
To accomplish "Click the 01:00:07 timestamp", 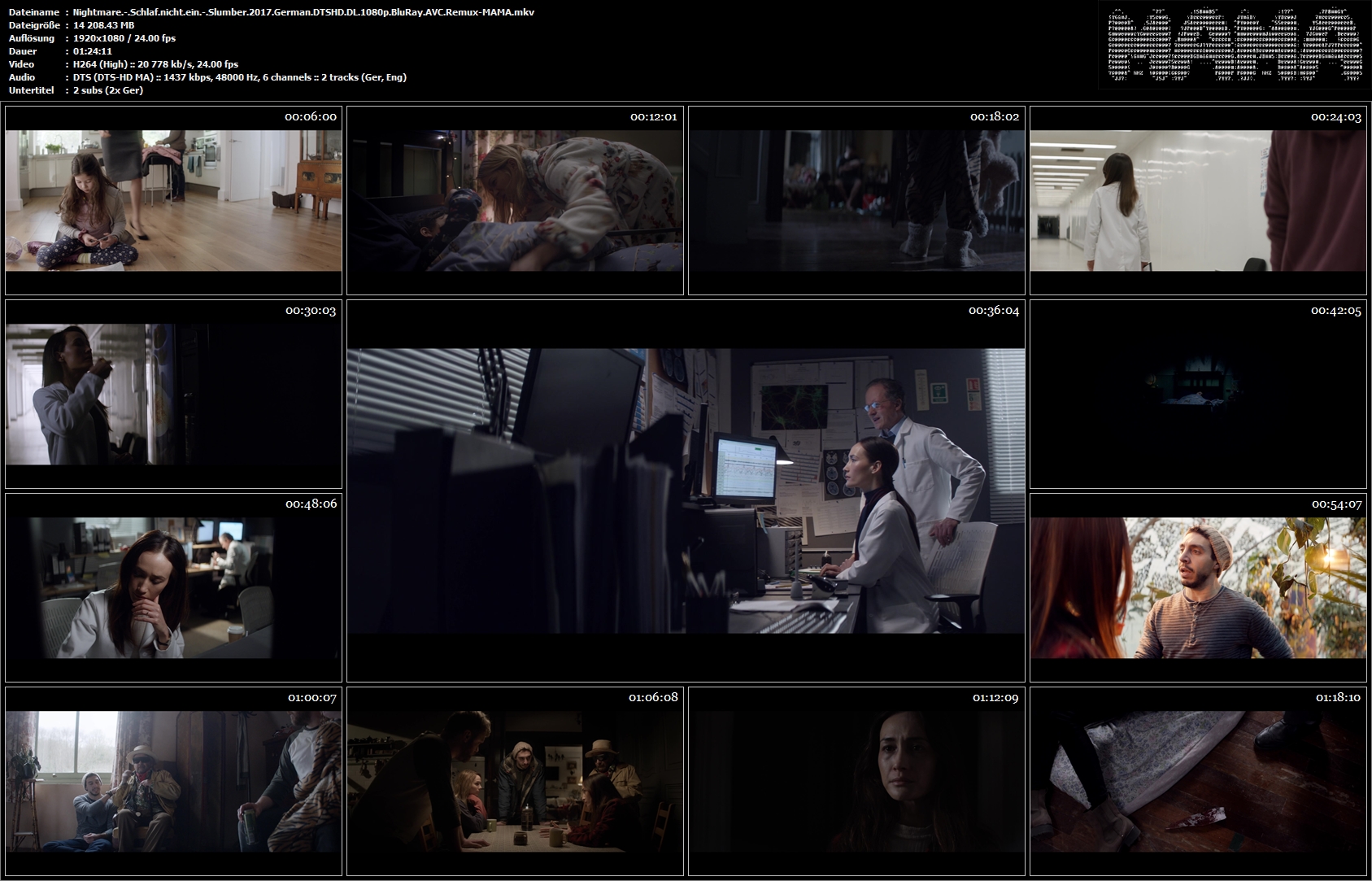I will [311, 698].
